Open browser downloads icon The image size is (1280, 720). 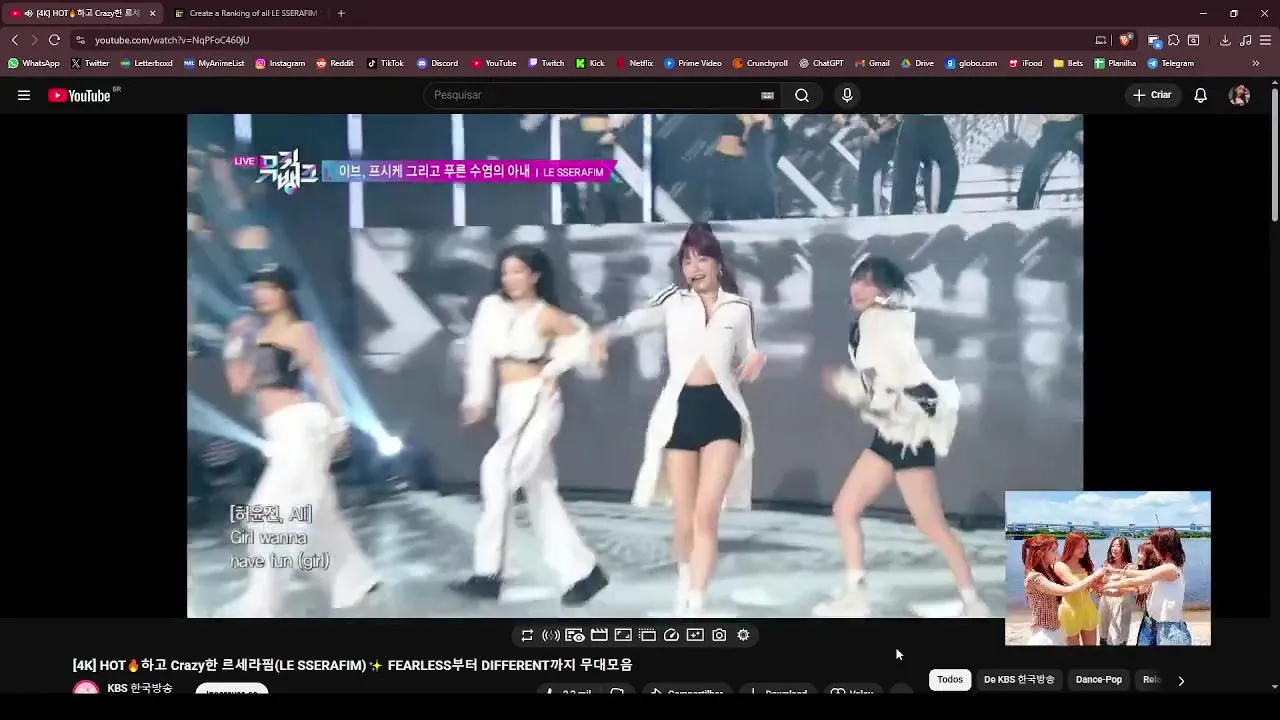tap(1225, 40)
